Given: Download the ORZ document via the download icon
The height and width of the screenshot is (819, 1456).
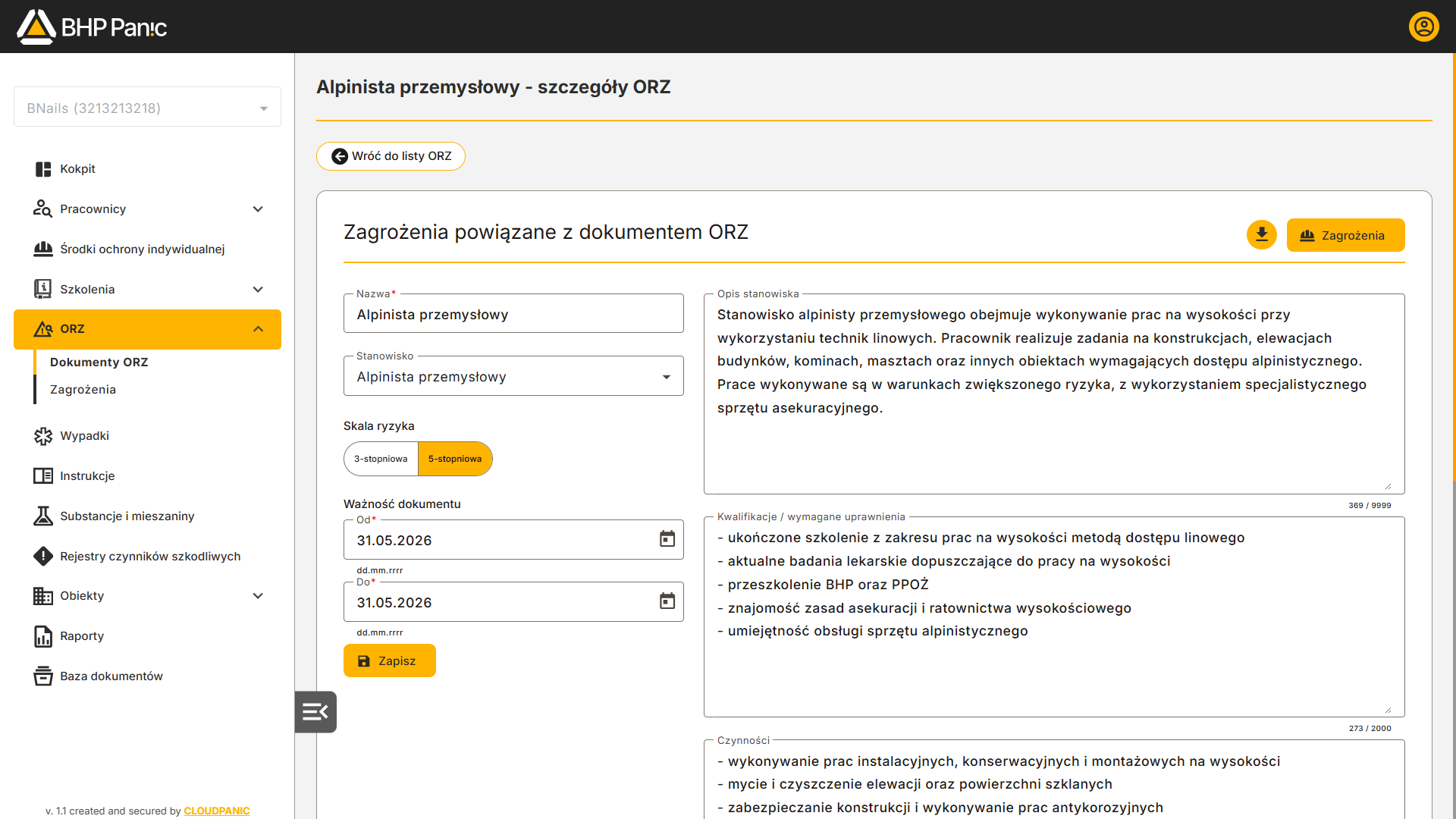Looking at the screenshot, I should (x=1262, y=235).
